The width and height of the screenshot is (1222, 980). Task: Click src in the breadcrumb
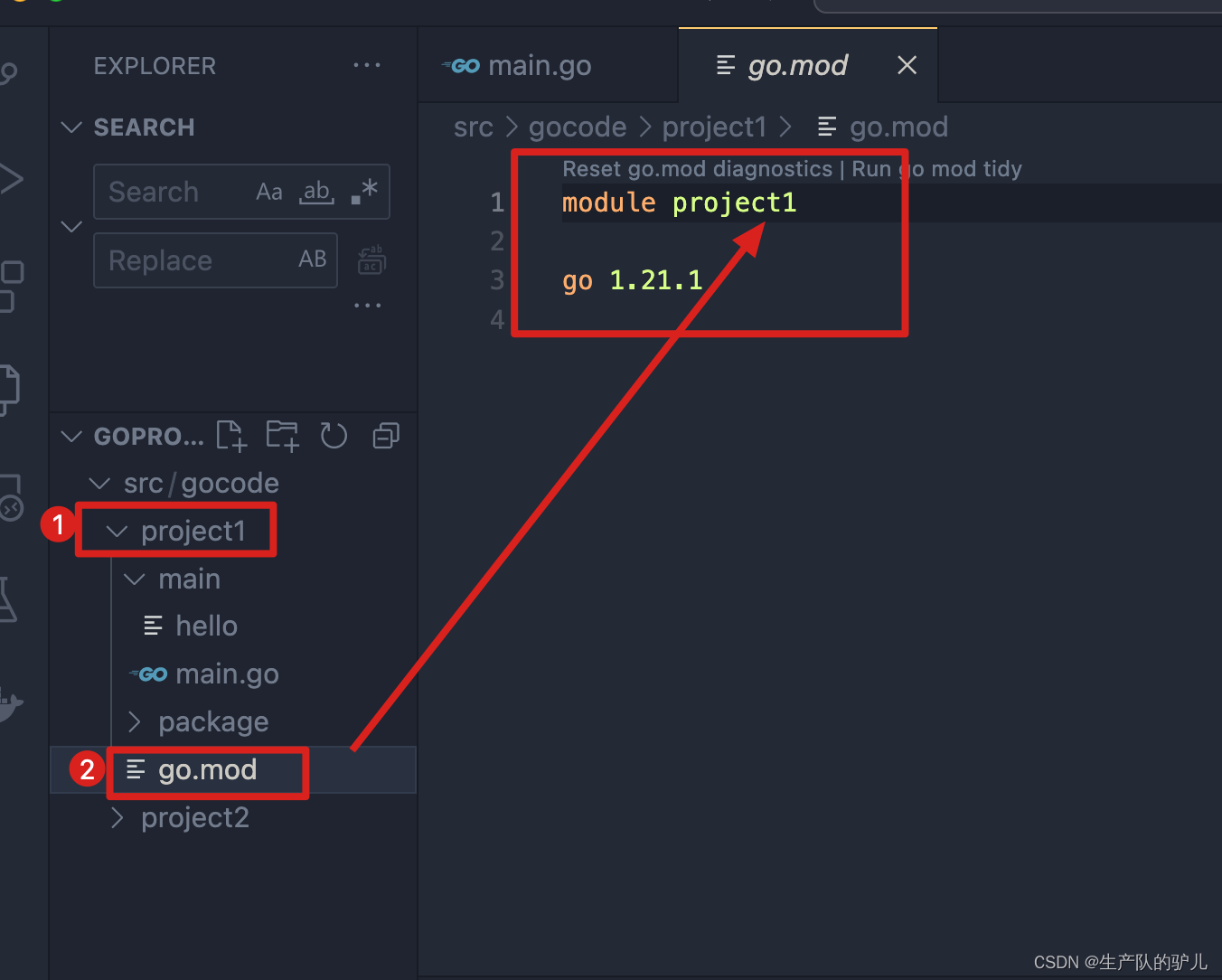coord(473,127)
